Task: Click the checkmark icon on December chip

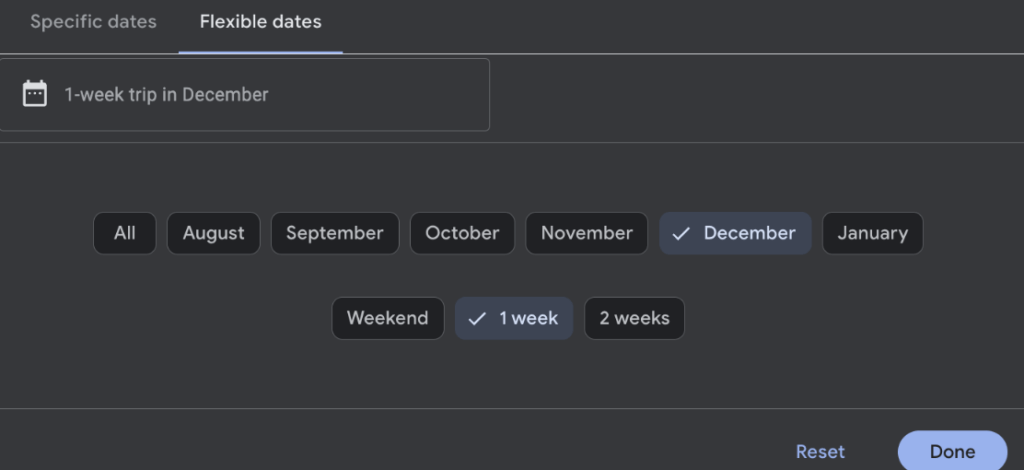Action: pos(681,234)
